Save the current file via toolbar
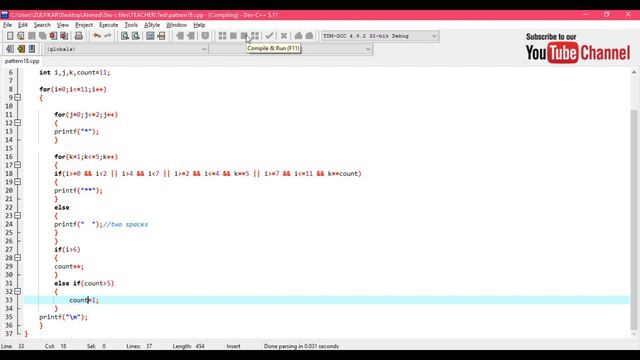This screenshot has height=360, width=640. pyautogui.click(x=31, y=36)
